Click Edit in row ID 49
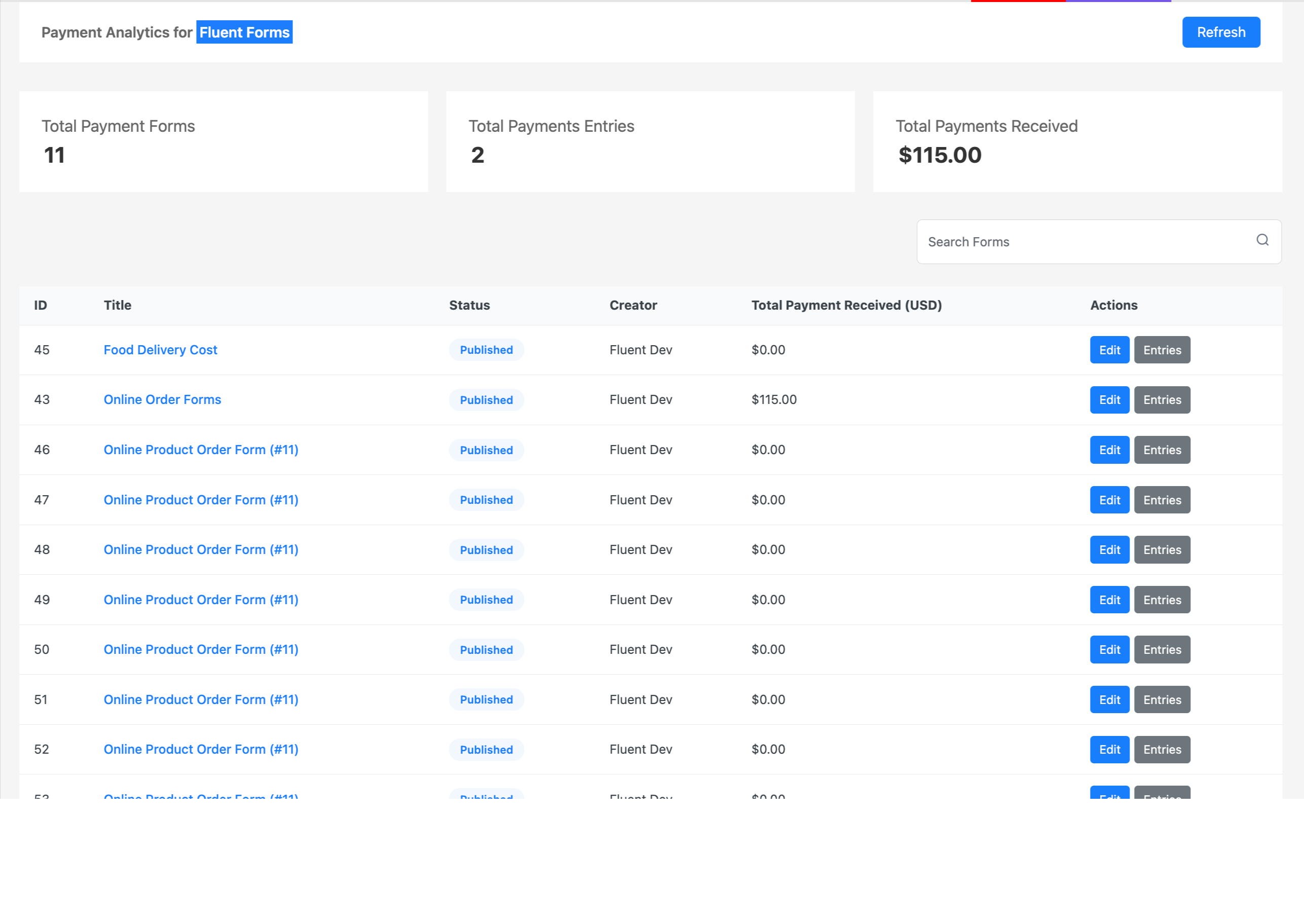The width and height of the screenshot is (1304, 924). coord(1109,600)
